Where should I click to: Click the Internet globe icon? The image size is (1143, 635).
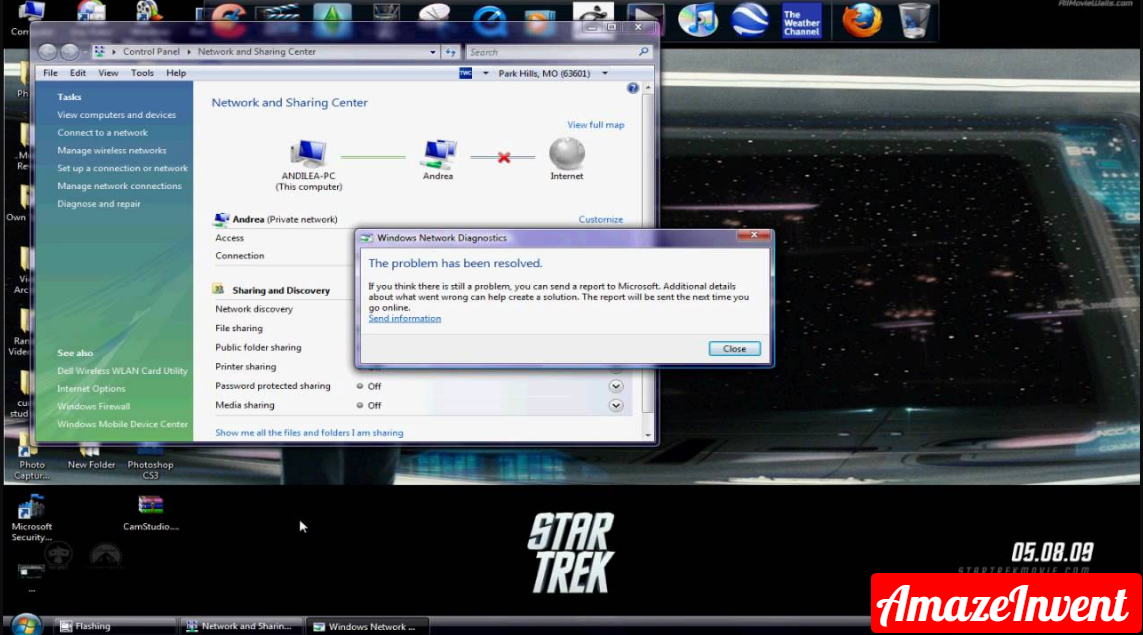coord(567,153)
